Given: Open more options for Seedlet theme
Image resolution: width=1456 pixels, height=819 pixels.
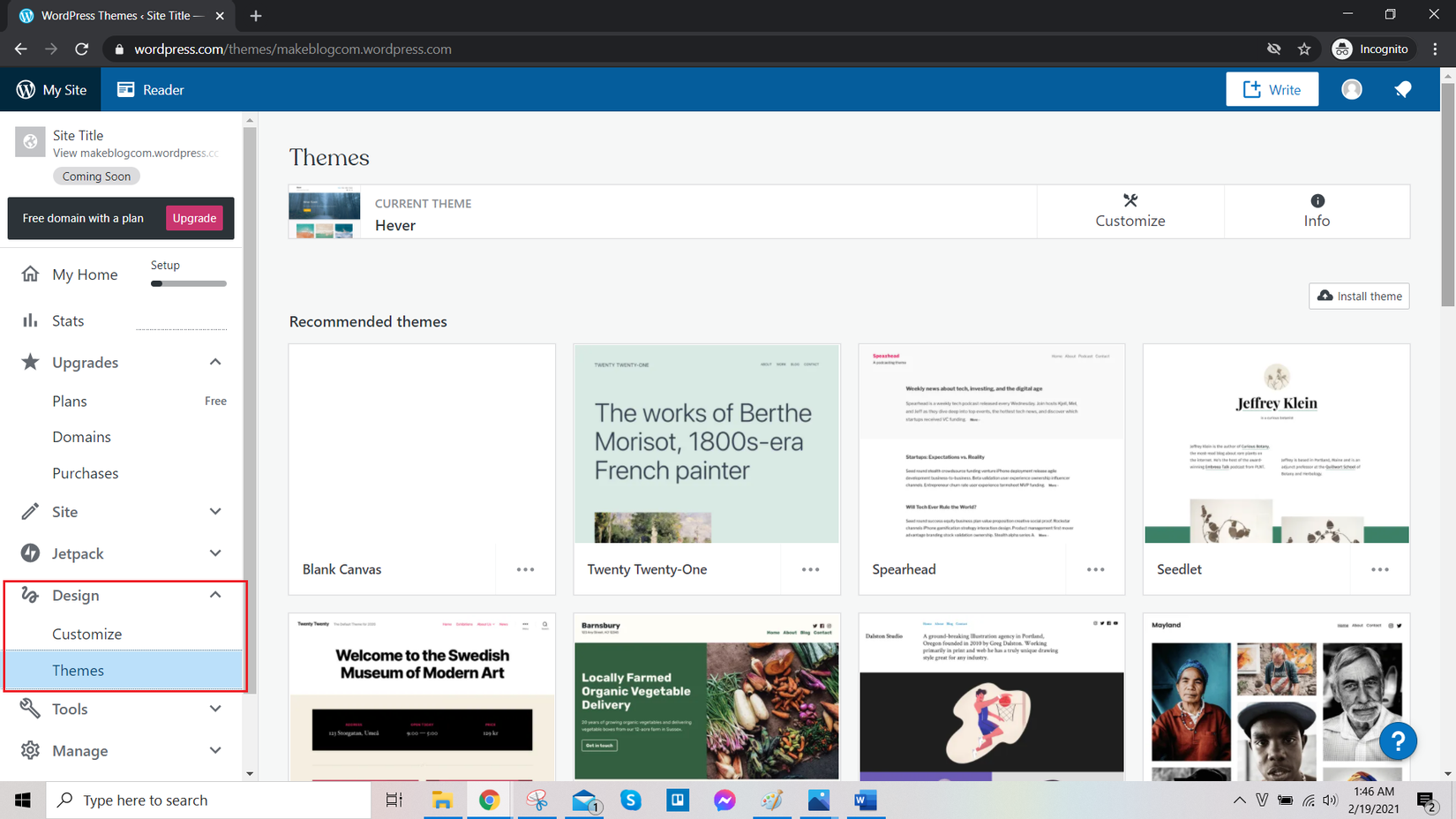Looking at the screenshot, I should pos(1380,569).
